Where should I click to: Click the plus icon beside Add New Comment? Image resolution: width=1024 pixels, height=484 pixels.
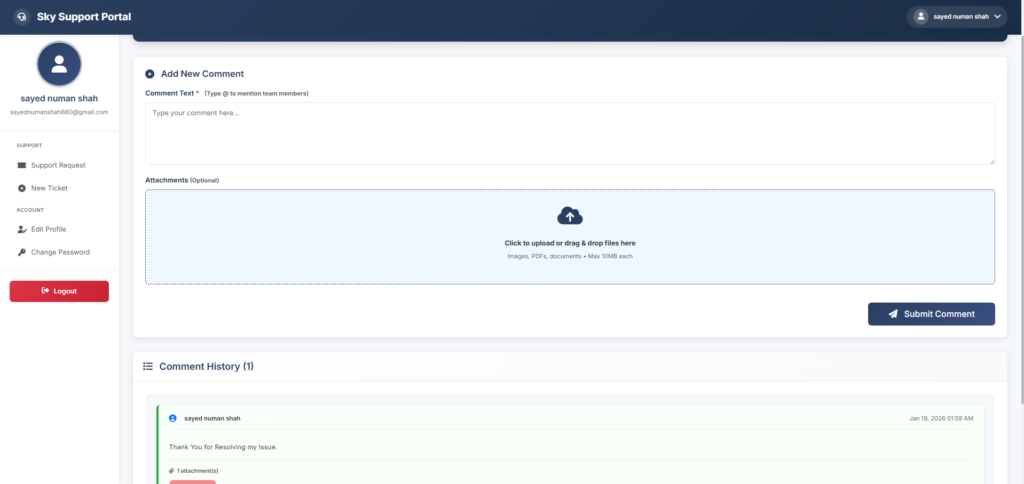[150, 74]
